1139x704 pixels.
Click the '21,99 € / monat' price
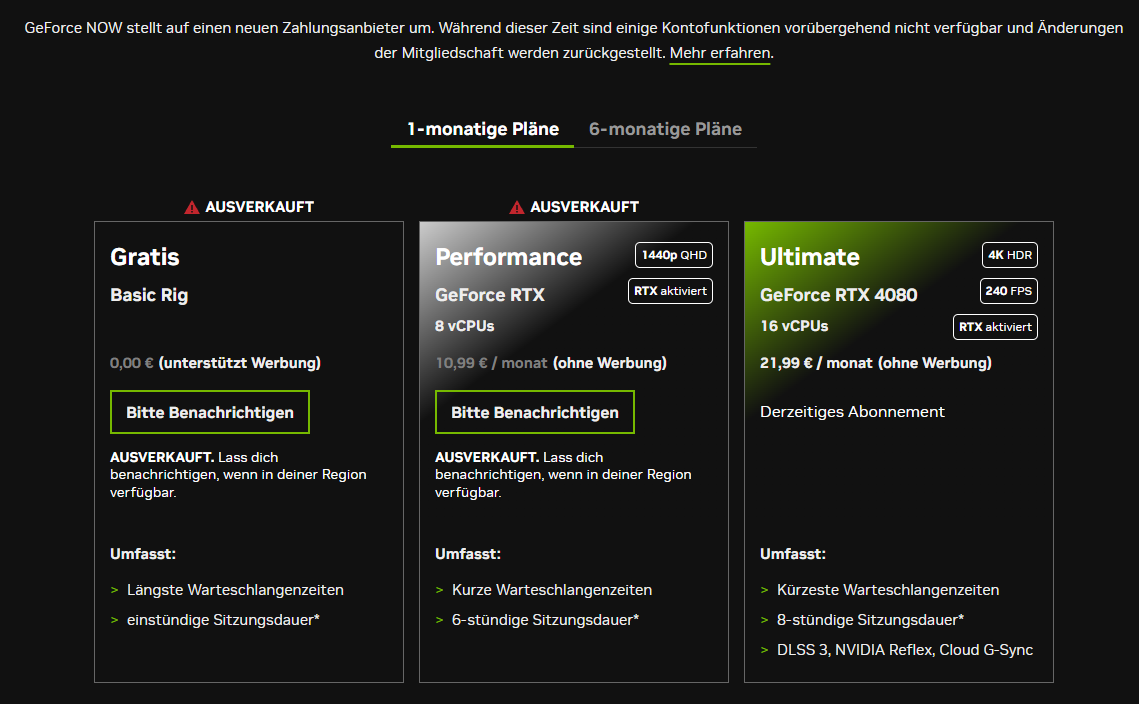click(816, 363)
